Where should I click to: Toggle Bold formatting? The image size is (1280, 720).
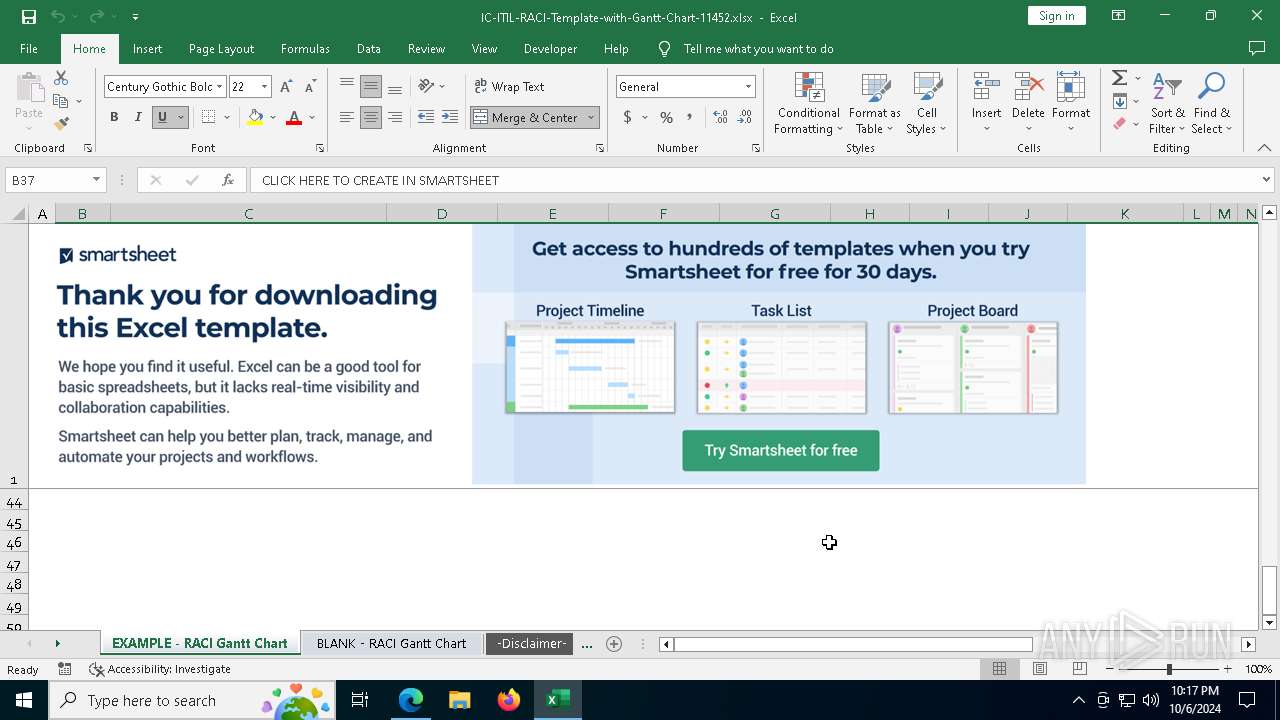click(x=114, y=117)
